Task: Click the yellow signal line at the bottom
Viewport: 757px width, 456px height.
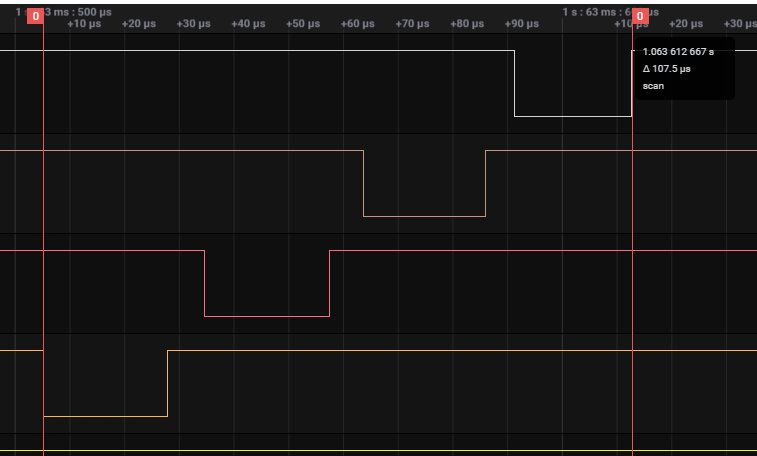Action: click(400, 452)
